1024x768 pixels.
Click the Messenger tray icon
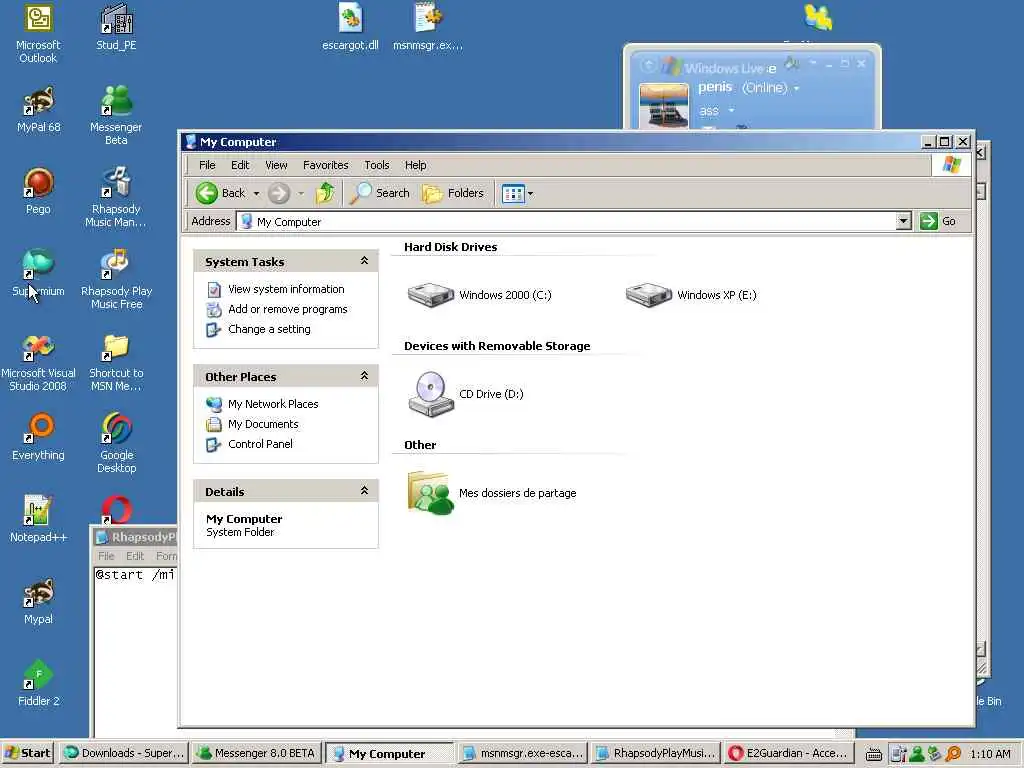(917, 754)
